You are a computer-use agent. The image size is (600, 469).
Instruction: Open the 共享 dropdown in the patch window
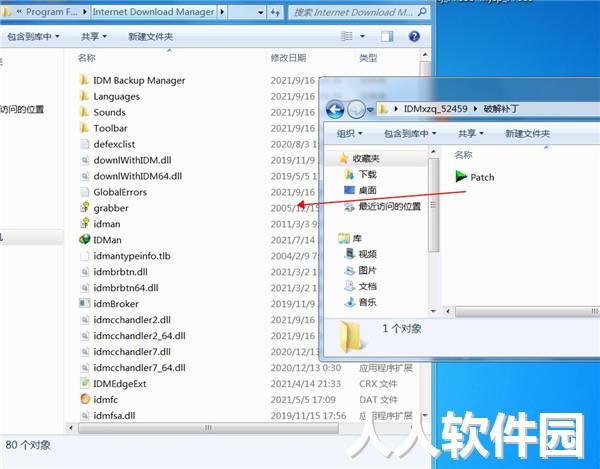coord(471,133)
